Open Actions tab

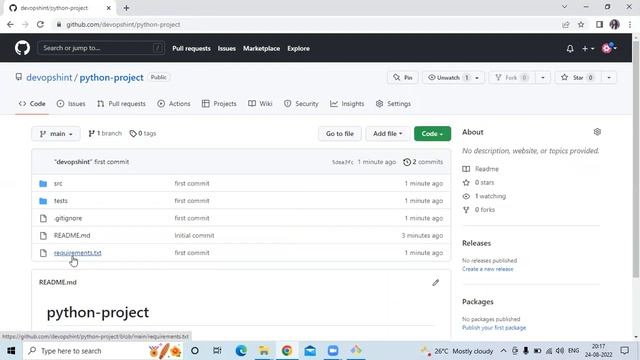(x=174, y=104)
